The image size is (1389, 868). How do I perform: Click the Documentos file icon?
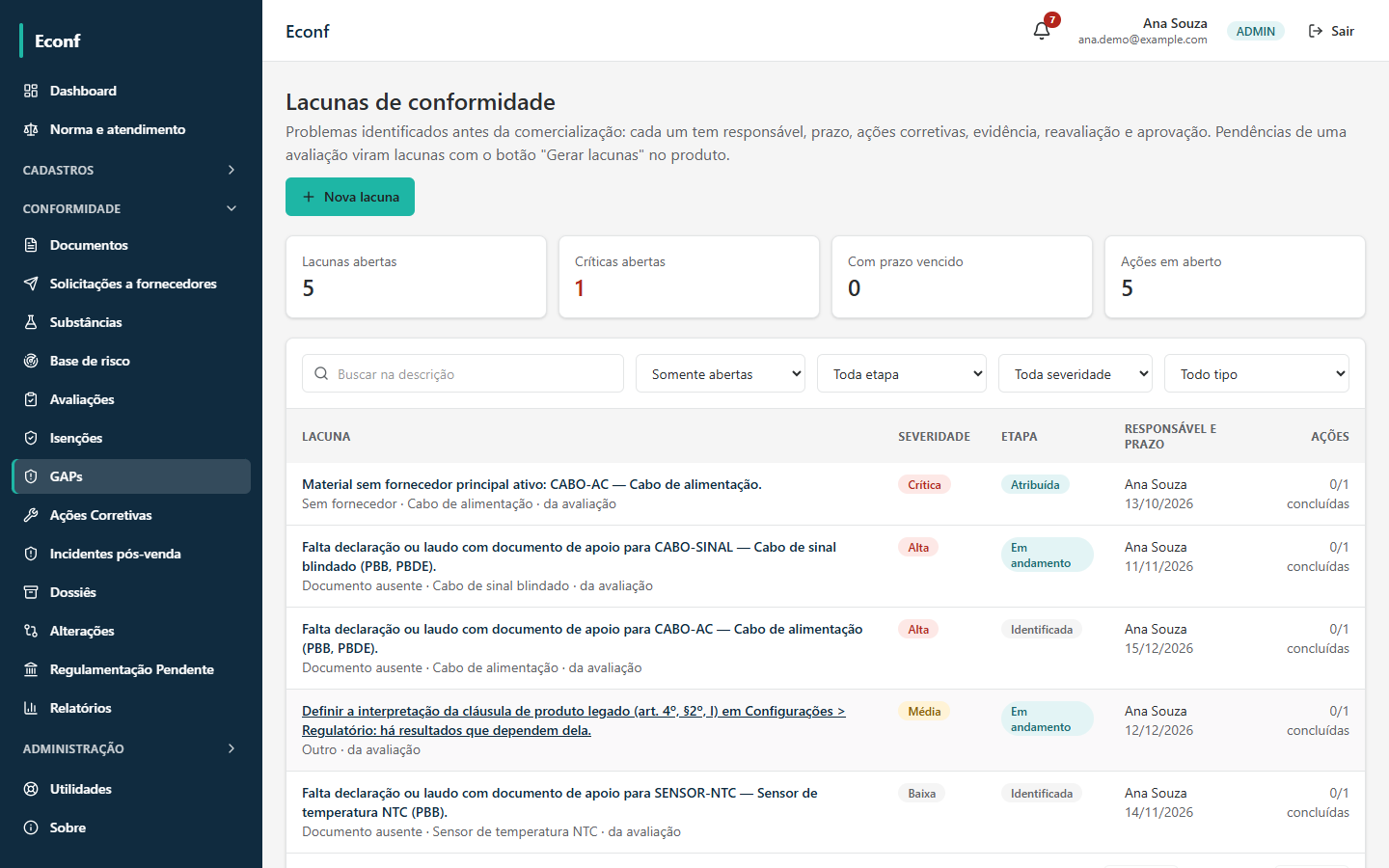coord(31,245)
